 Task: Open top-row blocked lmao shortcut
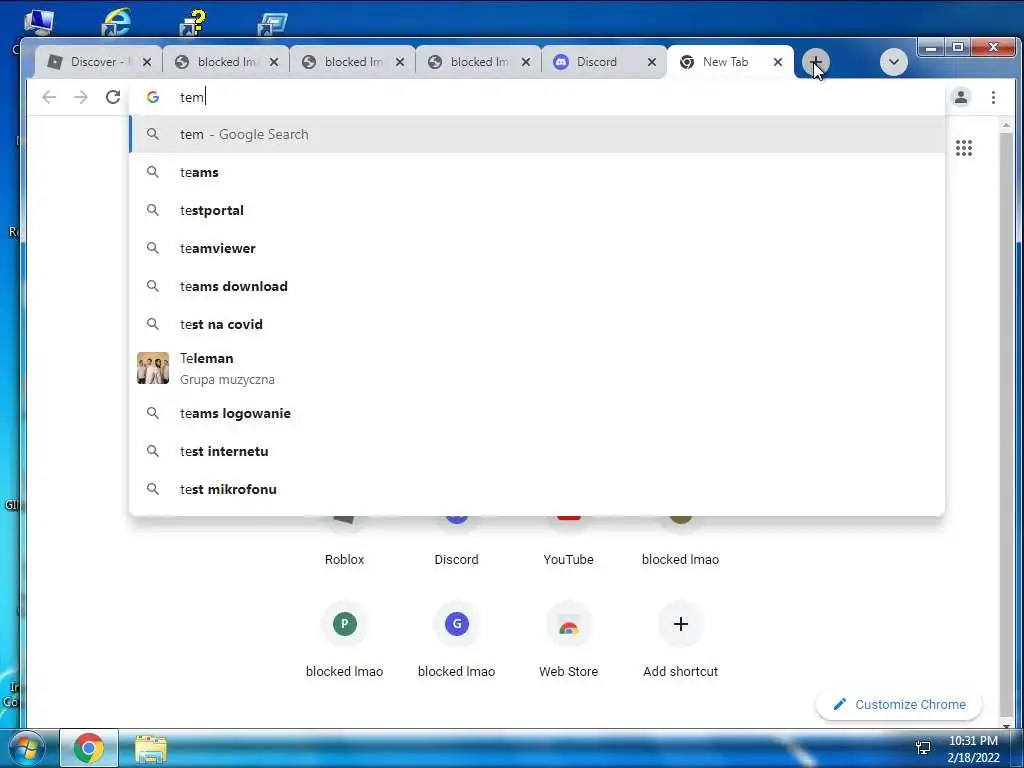coord(680,541)
